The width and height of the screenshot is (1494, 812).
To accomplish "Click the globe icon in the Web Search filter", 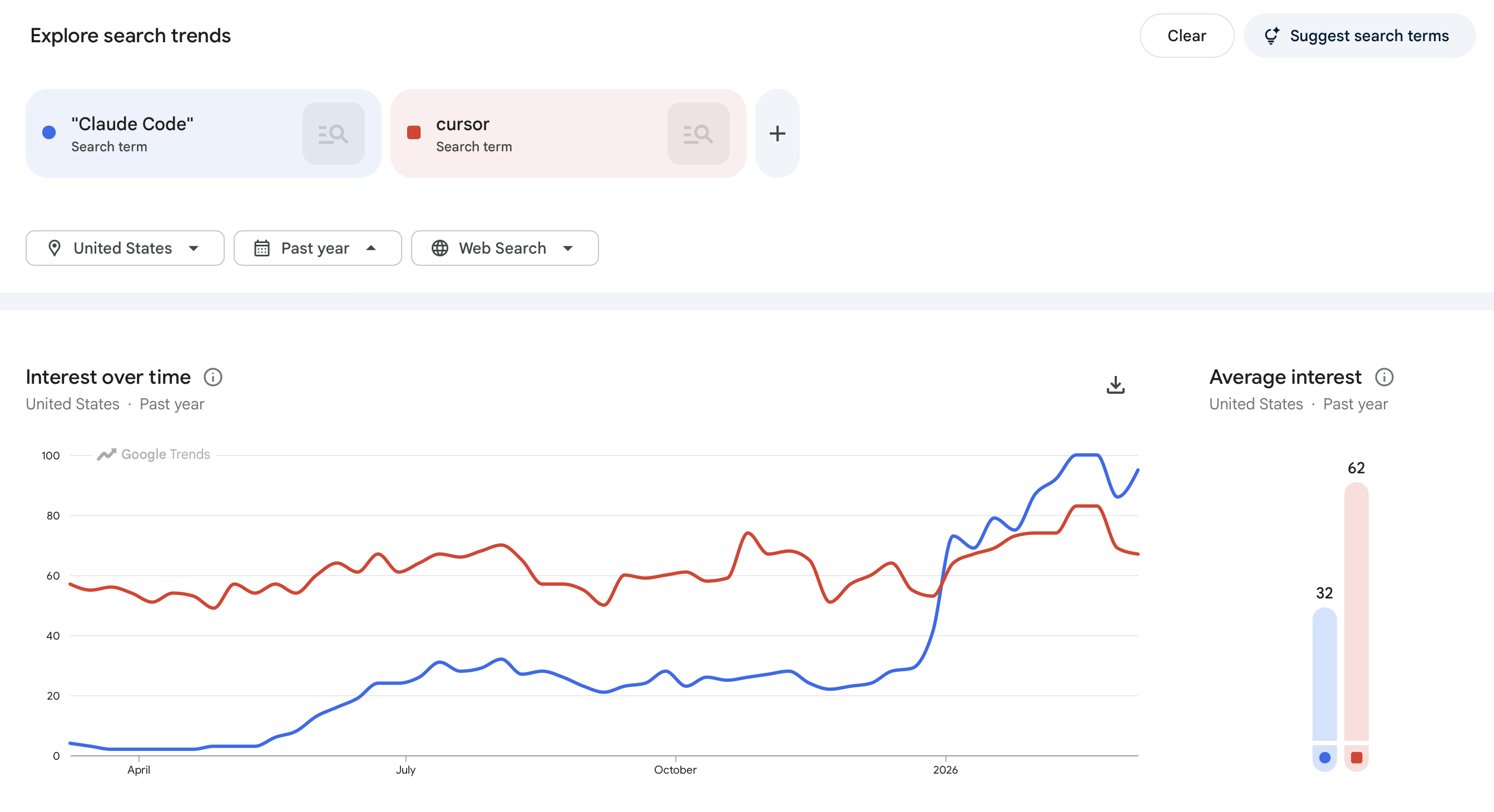I will (439, 247).
